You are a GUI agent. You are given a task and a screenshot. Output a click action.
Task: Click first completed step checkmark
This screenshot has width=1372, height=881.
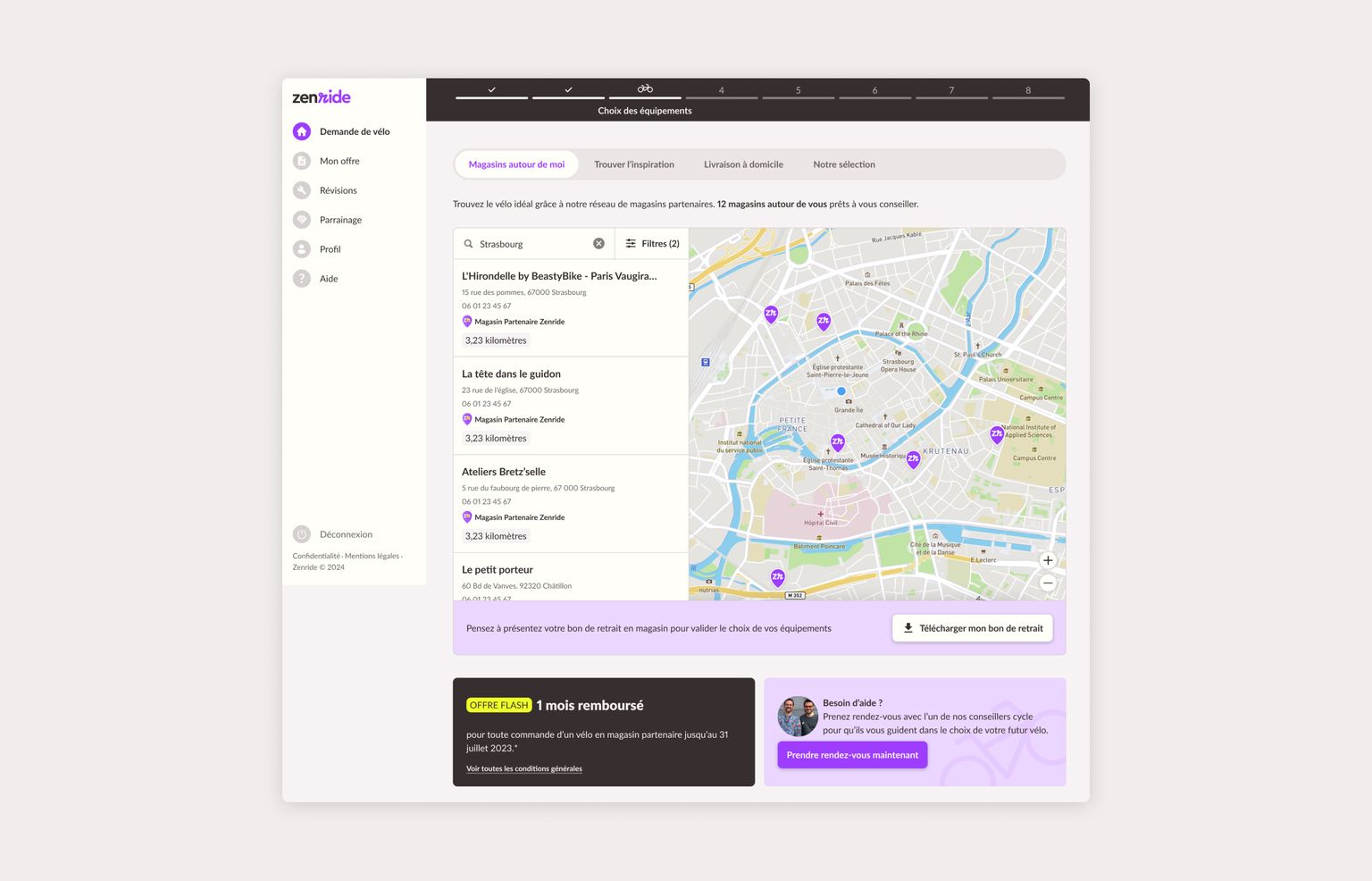click(x=492, y=89)
